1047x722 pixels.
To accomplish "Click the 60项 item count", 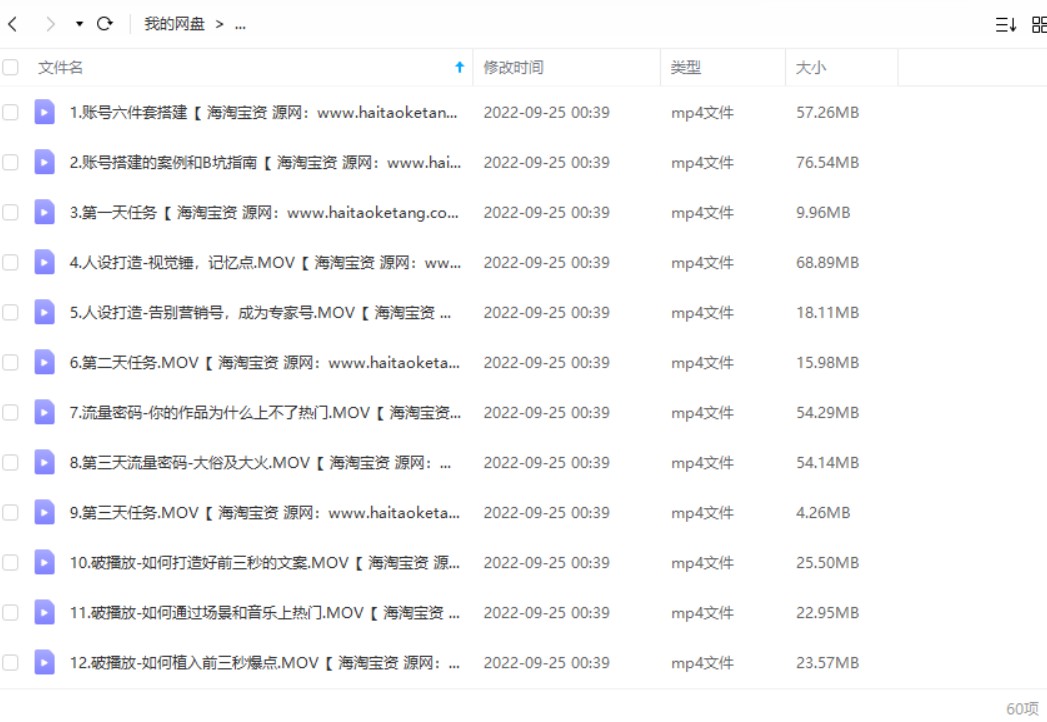I will coord(1022,709).
